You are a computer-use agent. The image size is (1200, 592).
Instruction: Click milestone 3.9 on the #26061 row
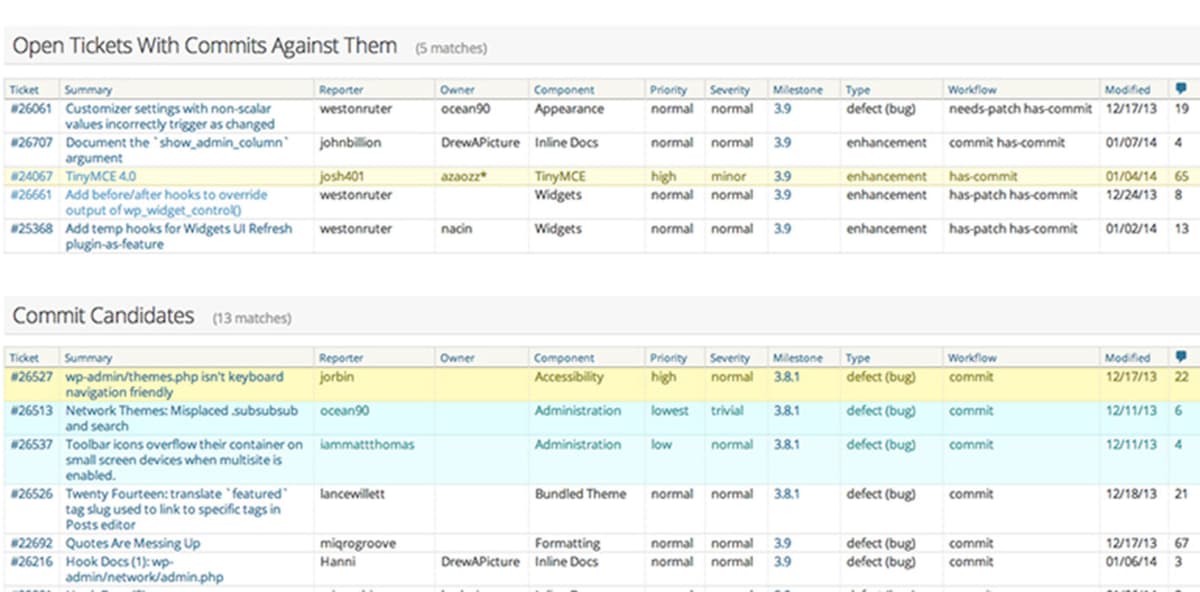781,109
